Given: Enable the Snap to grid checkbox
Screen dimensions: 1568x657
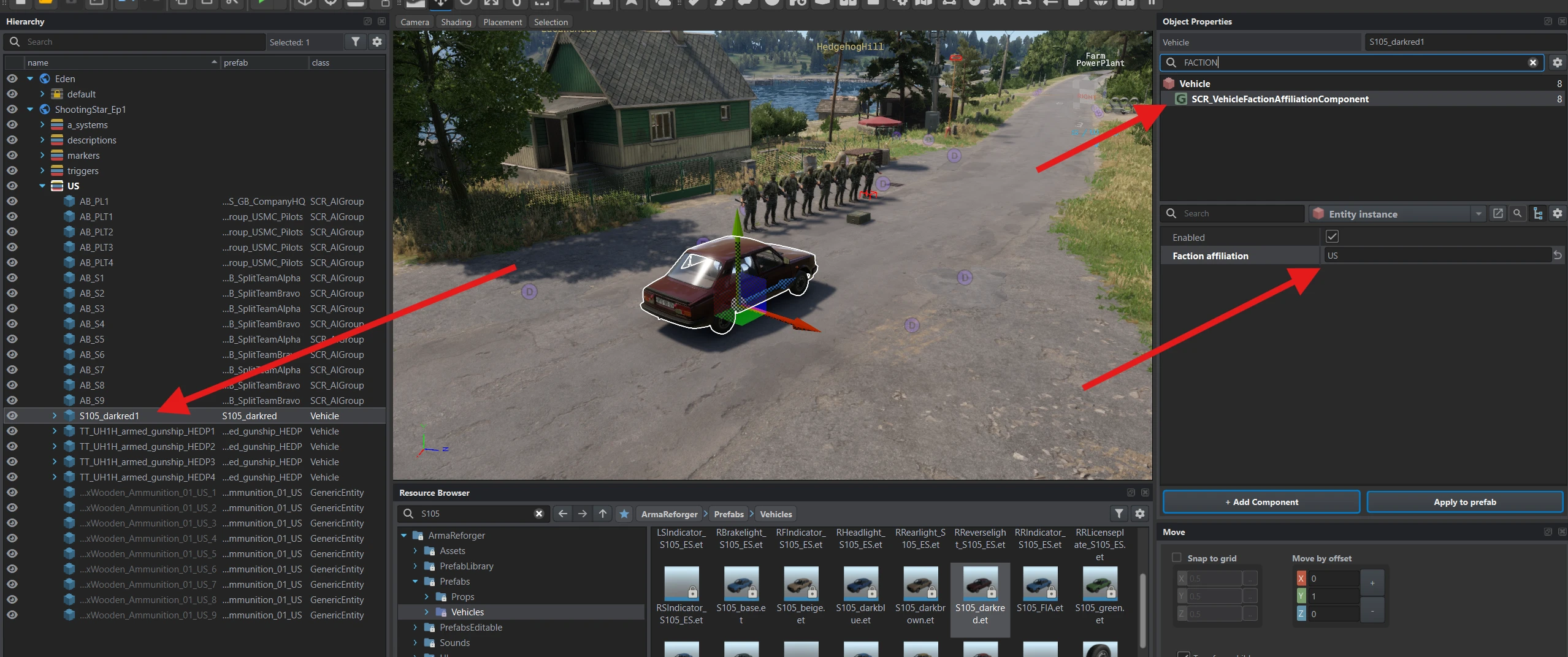Looking at the screenshot, I should (1176, 558).
